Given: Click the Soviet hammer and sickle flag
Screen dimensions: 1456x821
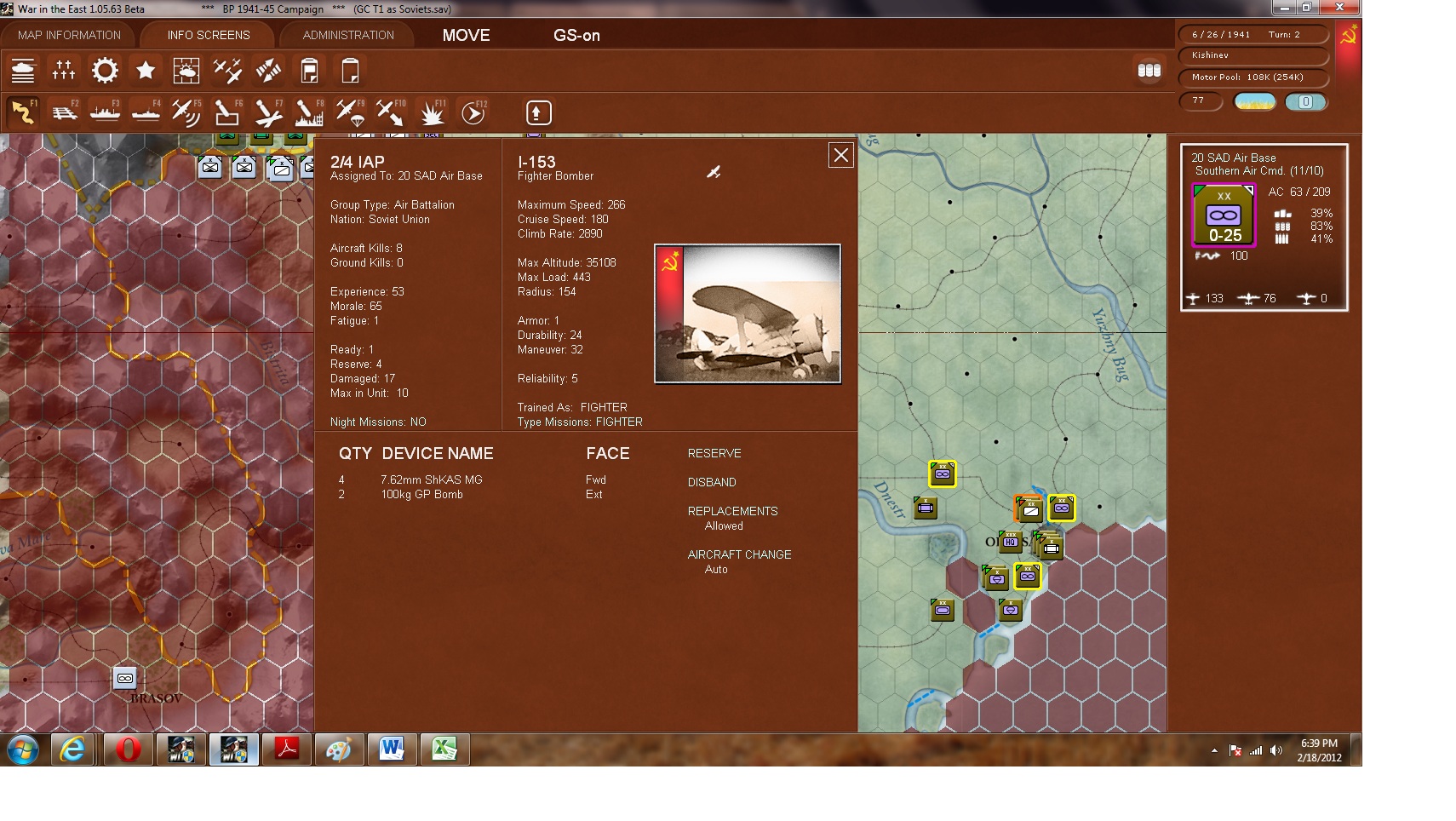Looking at the screenshot, I should tap(1349, 36).
